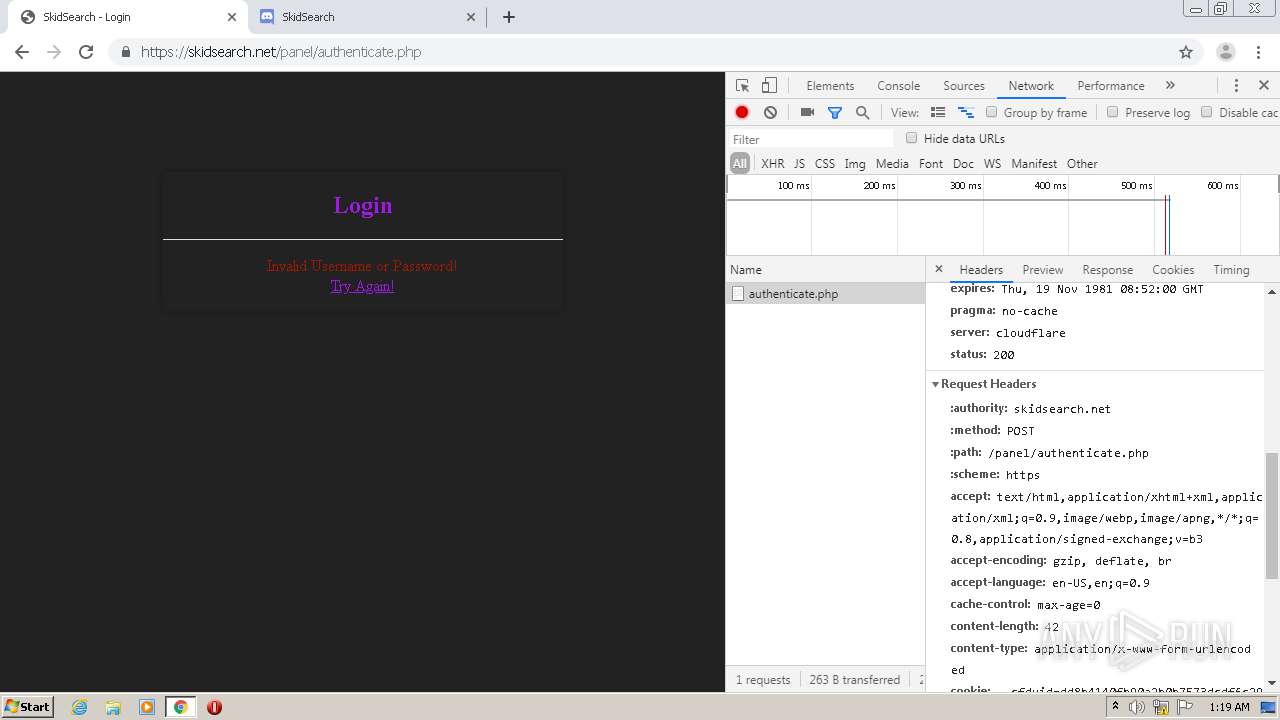The height and width of the screenshot is (720, 1280).
Task: Open the Chrome profile avatar icon
Action: [1226, 52]
